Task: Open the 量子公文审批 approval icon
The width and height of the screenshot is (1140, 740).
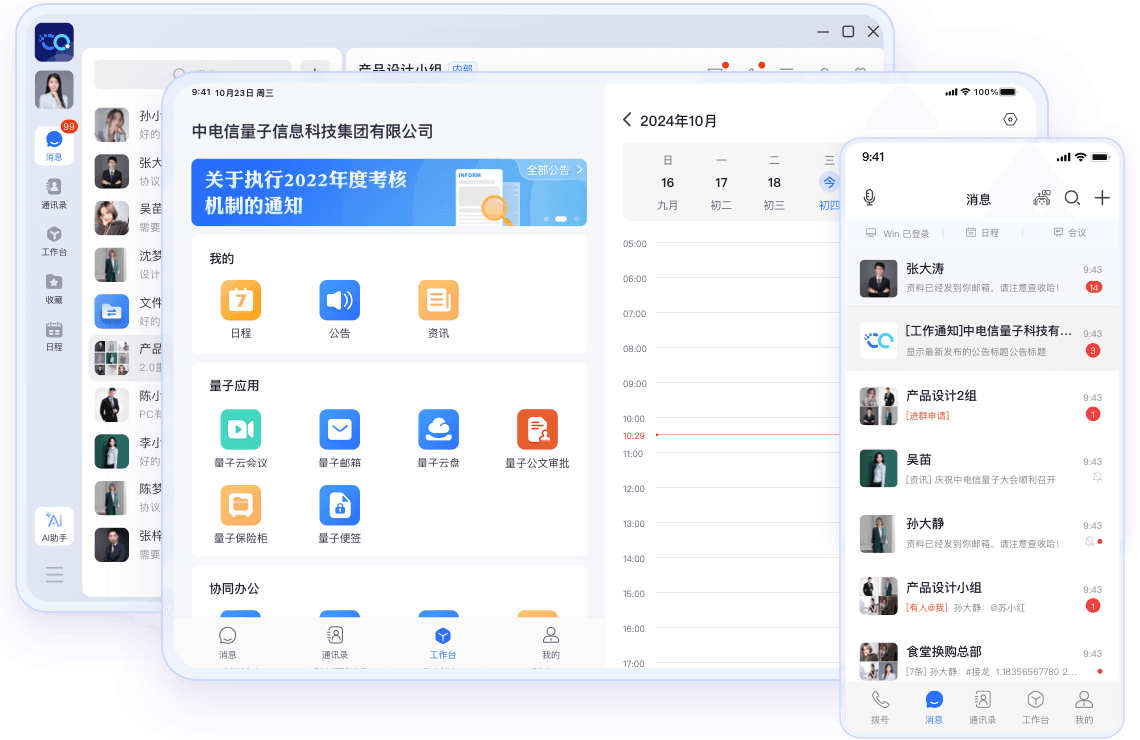Action: point(537,429)
